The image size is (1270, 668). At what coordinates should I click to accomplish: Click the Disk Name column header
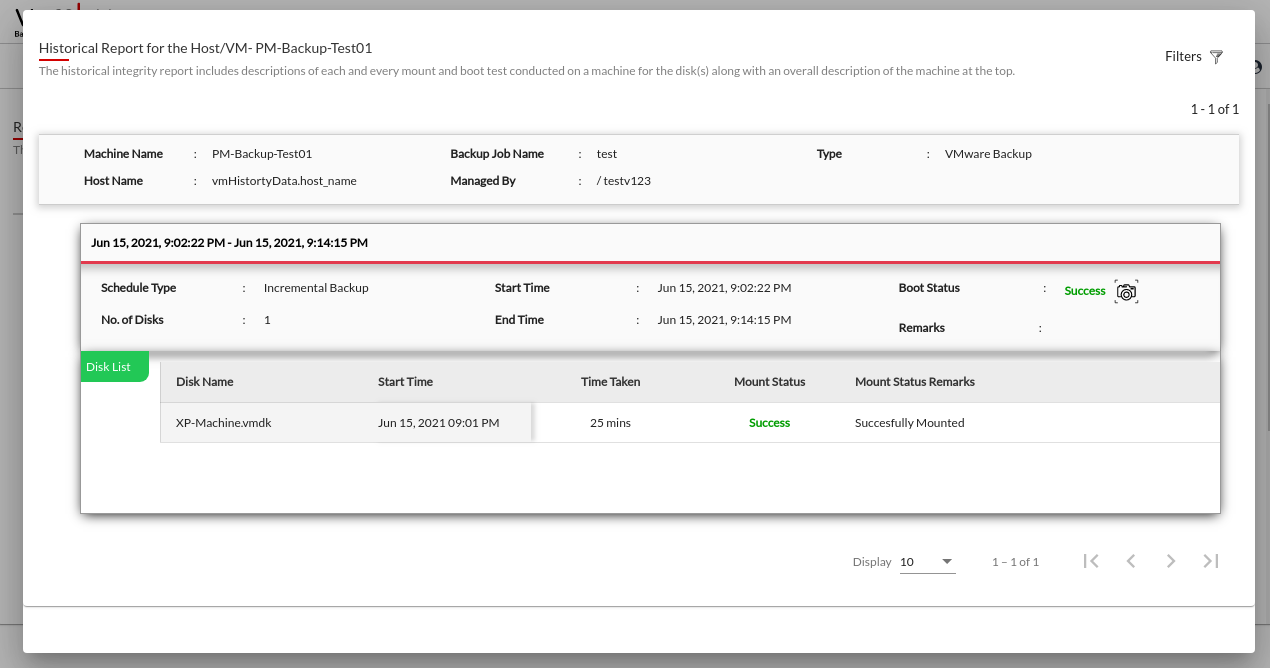click(204, 382)
